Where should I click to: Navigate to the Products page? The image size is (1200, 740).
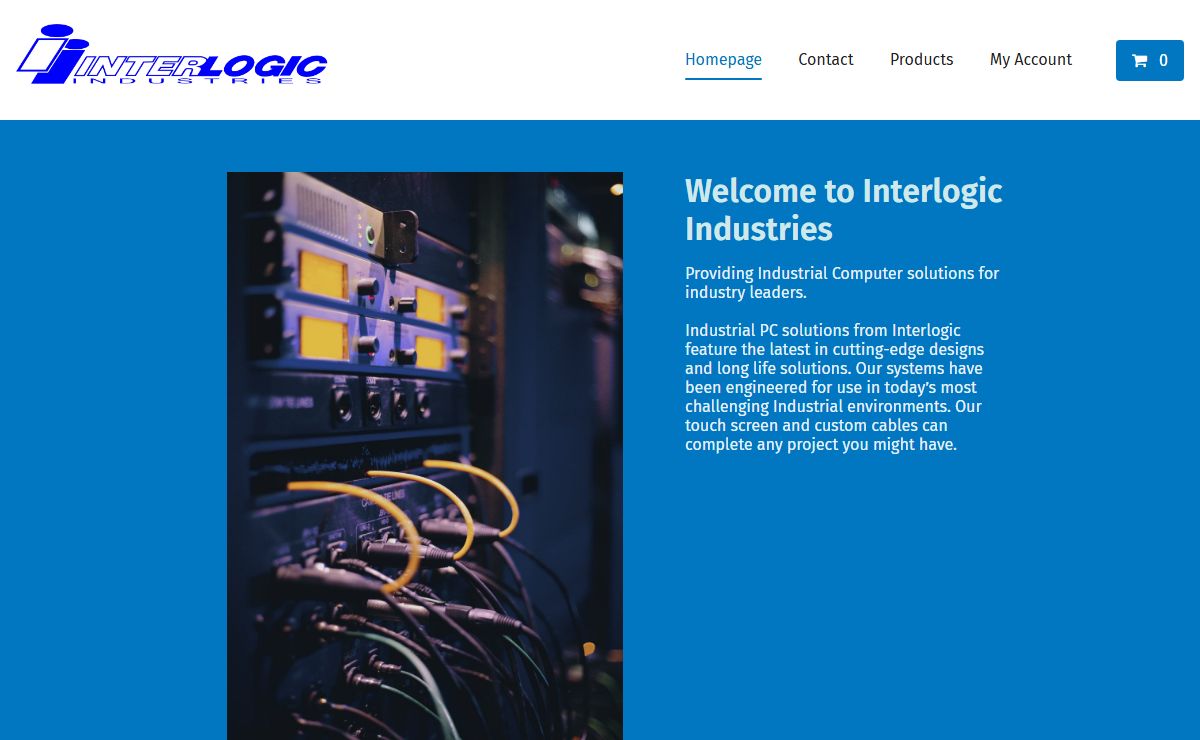tap(922, 60)
